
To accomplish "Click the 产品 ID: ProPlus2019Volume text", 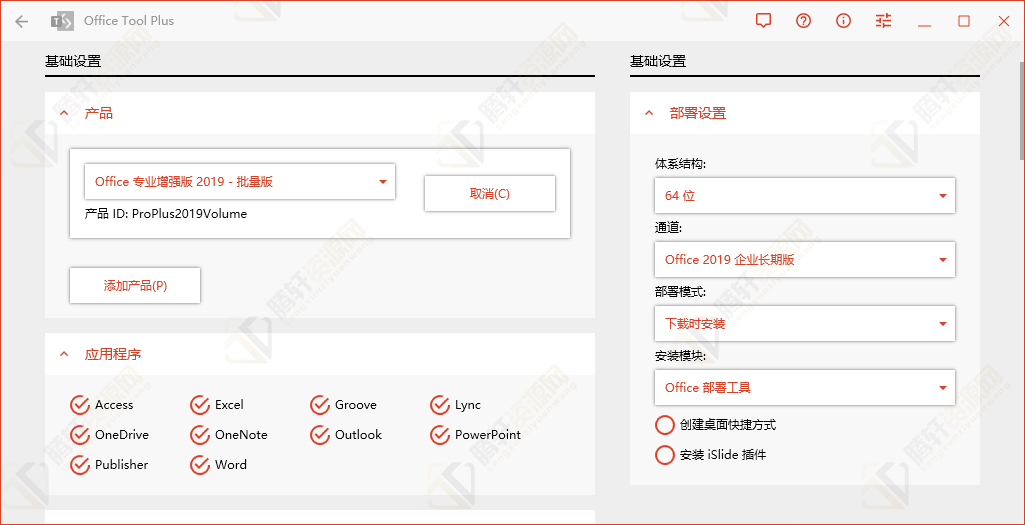I will (x=166, y=214).
